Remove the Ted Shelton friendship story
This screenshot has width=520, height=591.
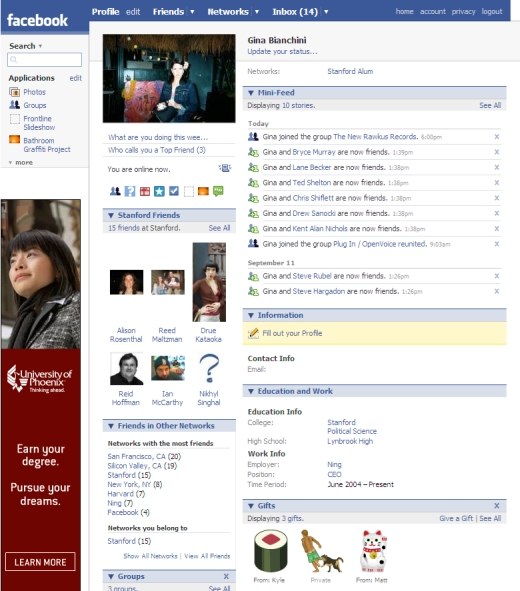coord(497,183)
